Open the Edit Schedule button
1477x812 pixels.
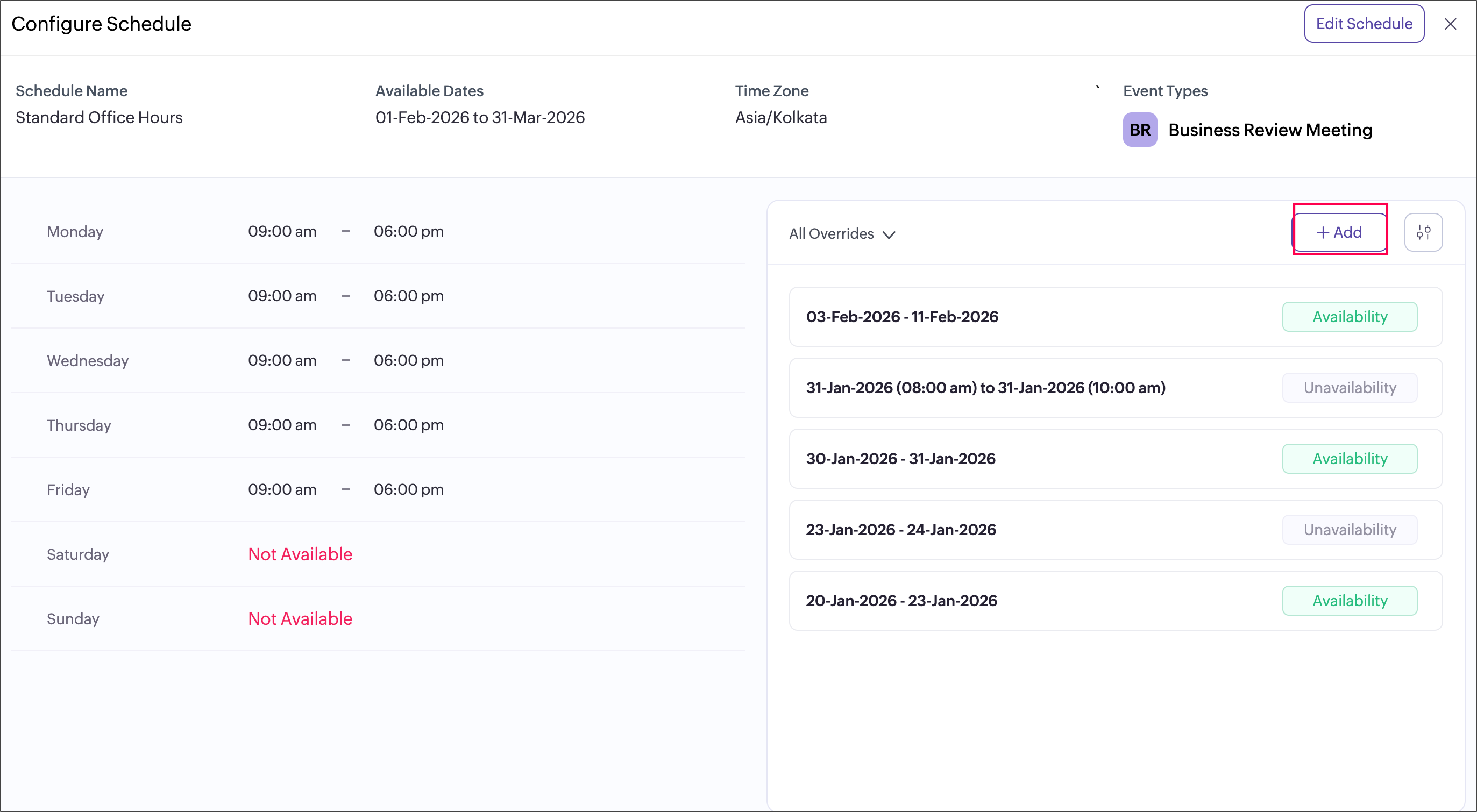[x=1364, y=24]
